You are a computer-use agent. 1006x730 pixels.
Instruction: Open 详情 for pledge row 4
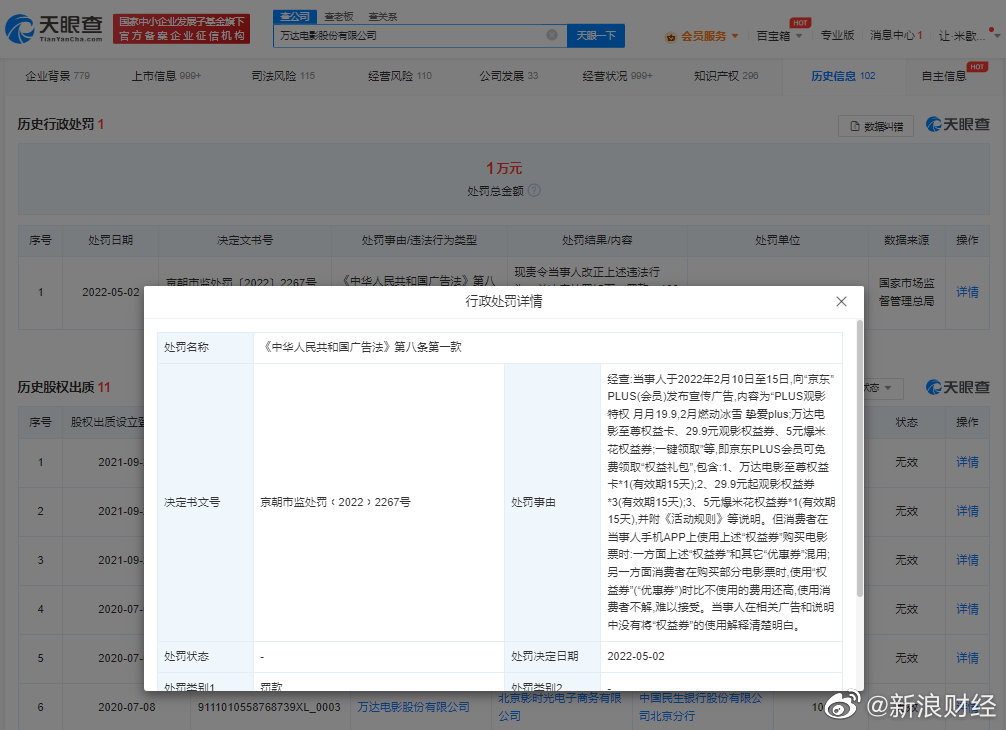(x=967, y=609)
